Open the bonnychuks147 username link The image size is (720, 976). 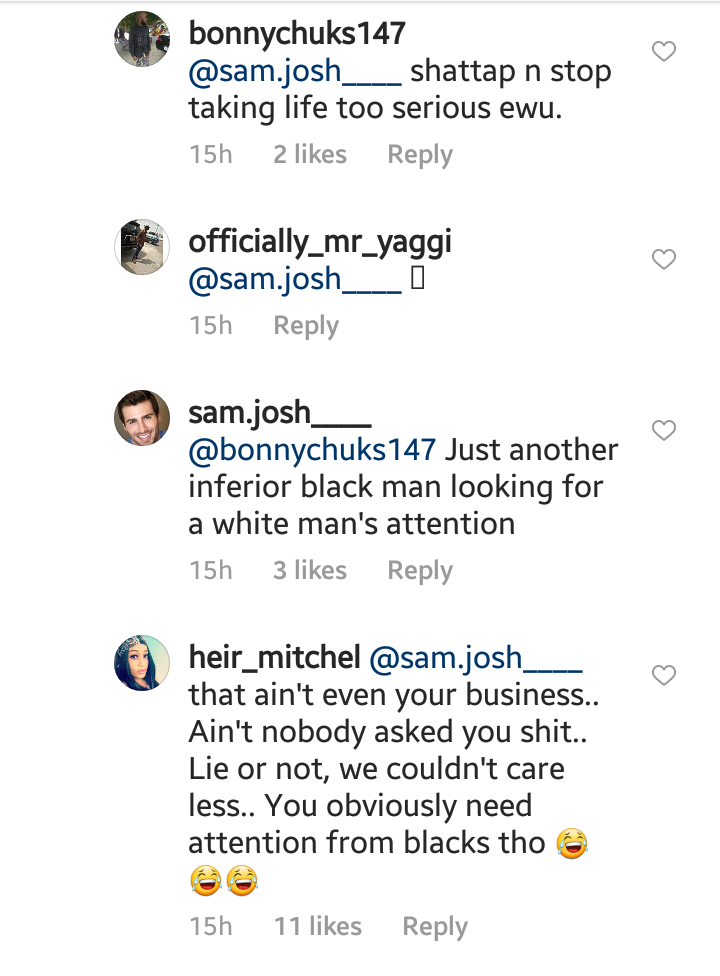click(x=297, y=33)
